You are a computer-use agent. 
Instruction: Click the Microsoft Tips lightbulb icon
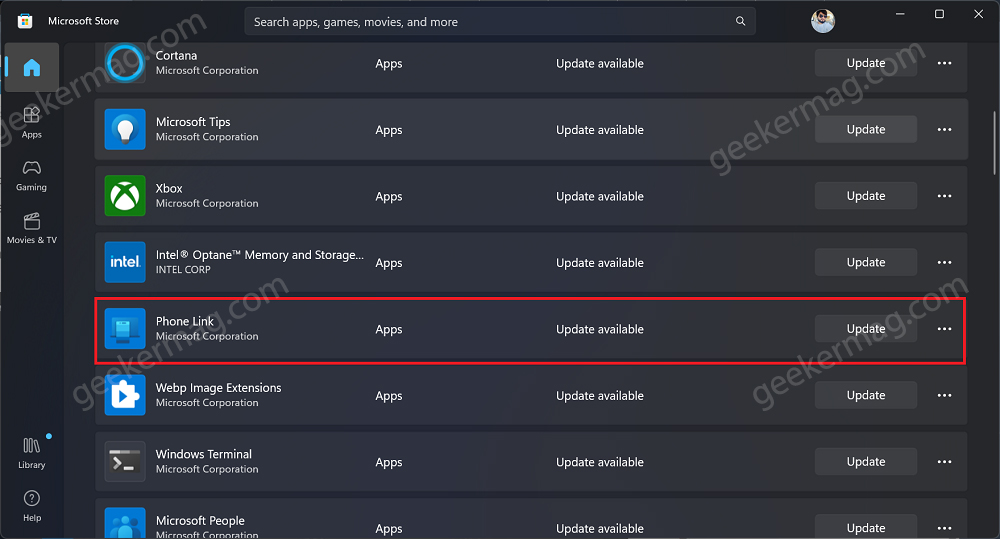click(125, 129)
